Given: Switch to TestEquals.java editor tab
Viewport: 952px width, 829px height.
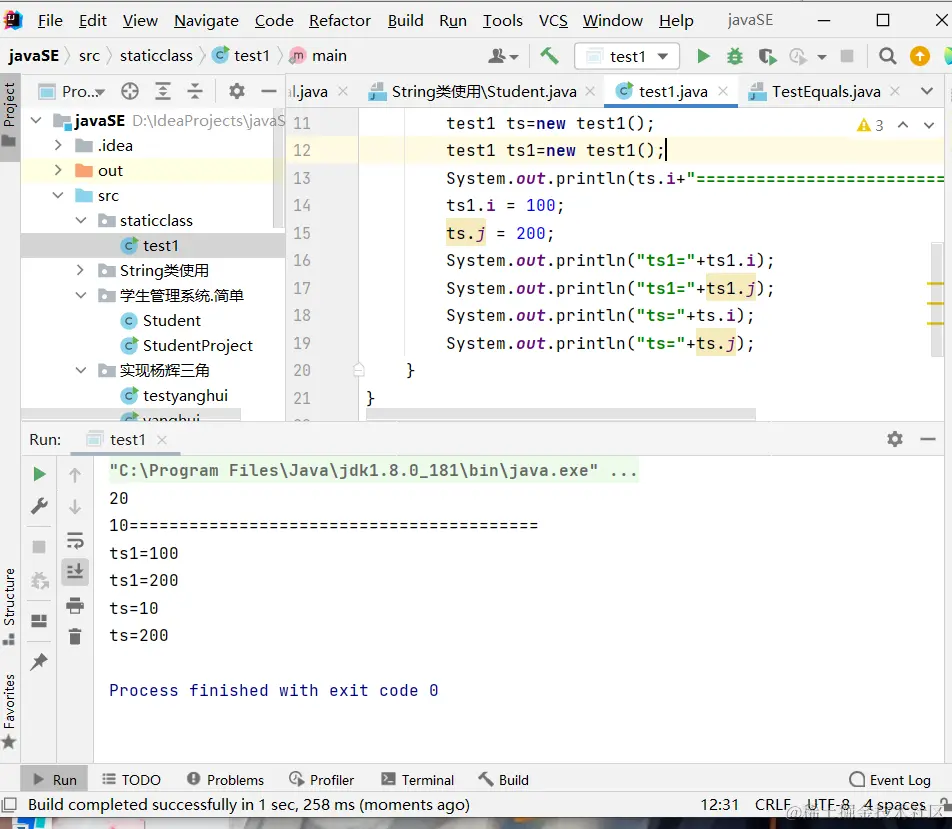Looking at the screenshot, I should point(825,91).
